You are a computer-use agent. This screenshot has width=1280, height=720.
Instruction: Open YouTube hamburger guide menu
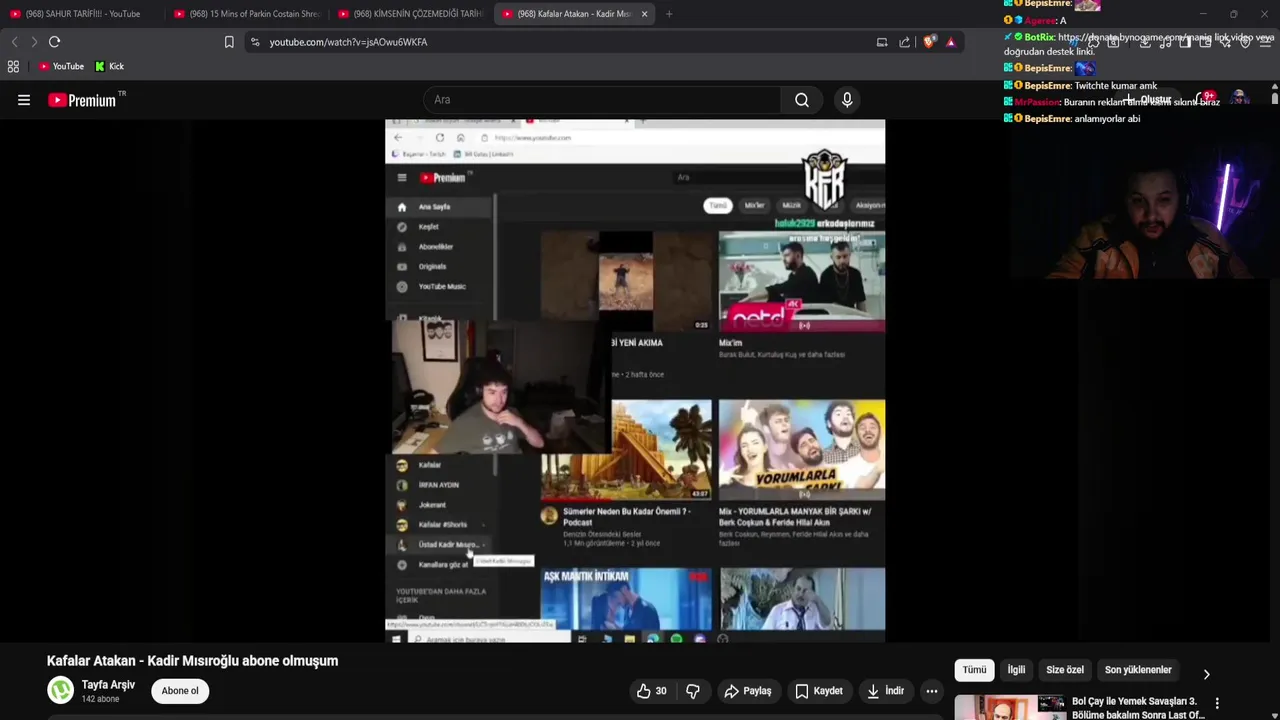(24, 100)
